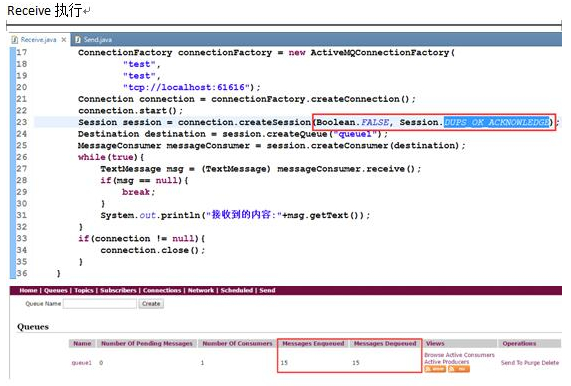Click Send To link for queue1

511,363
